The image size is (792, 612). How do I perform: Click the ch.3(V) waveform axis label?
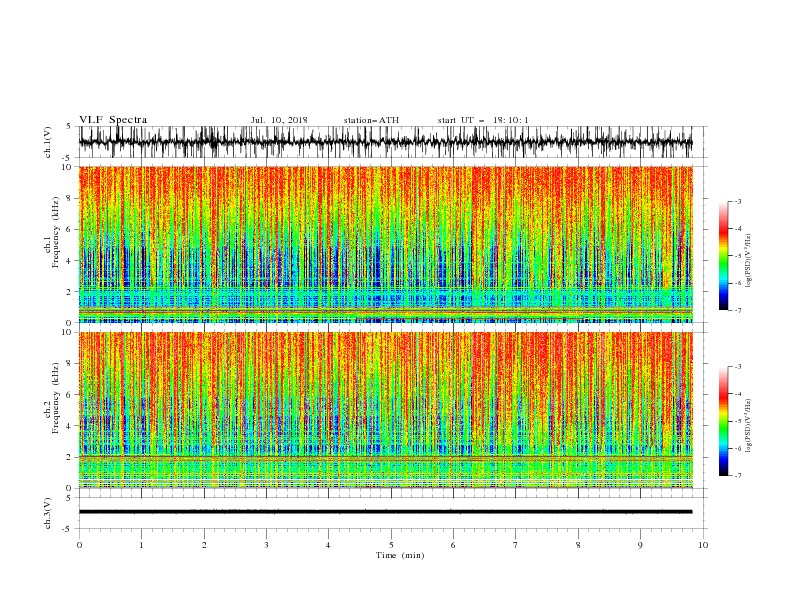click(48, 513)
